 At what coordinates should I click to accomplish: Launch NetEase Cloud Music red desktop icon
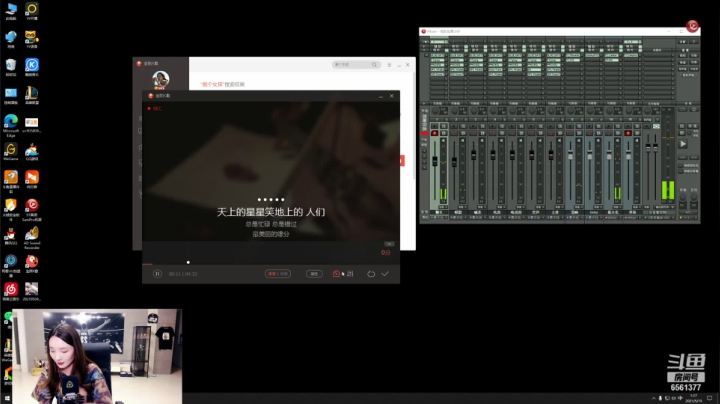click(11, 292)
